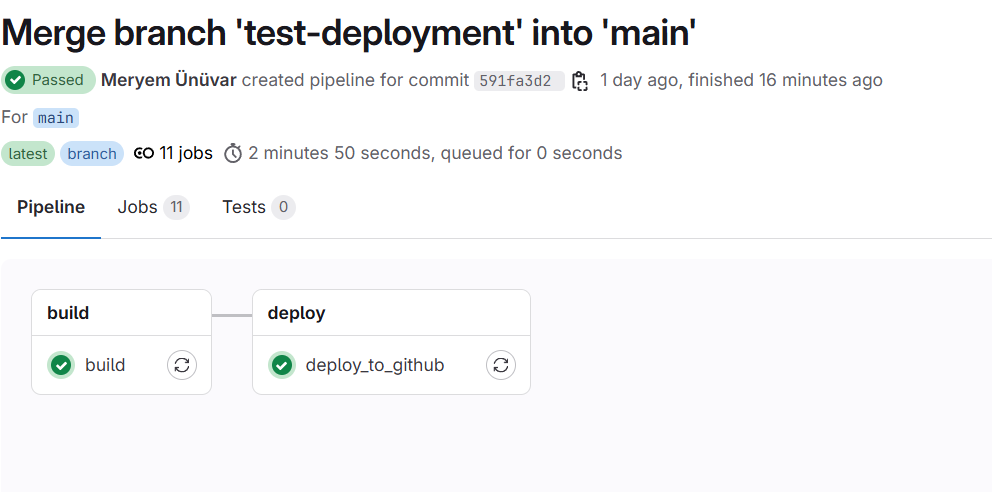
Task: Switch to the Tests tab
Action: pos(259,207)
